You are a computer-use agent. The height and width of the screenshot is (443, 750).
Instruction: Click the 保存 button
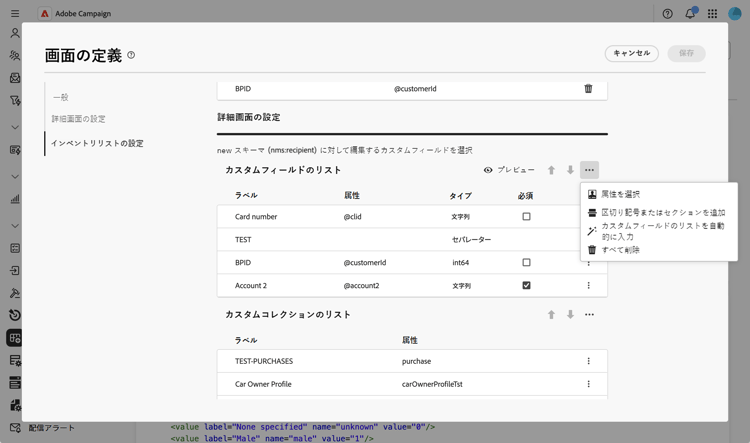point(686,53)
